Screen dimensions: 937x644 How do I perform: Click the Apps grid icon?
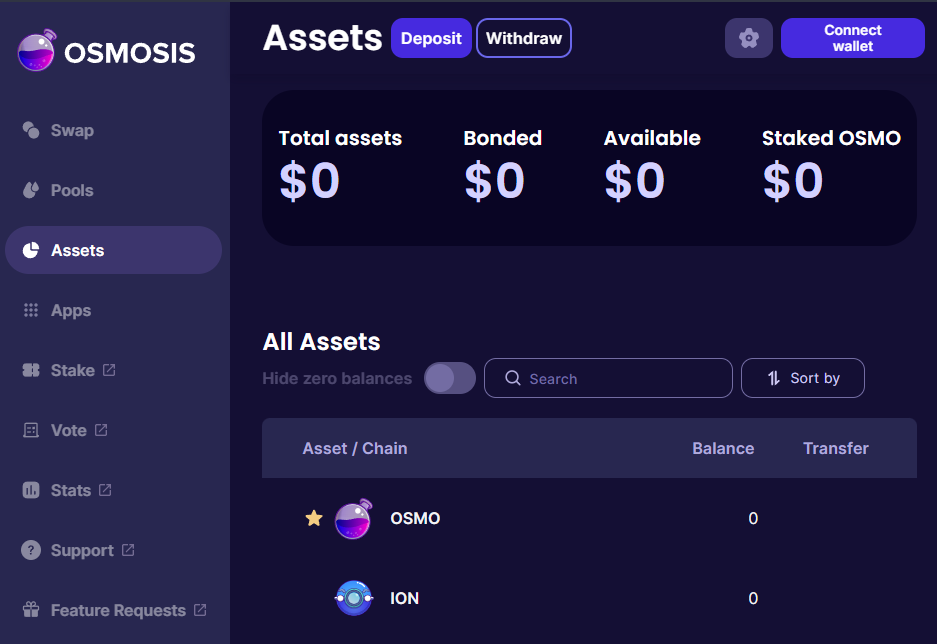31,310
